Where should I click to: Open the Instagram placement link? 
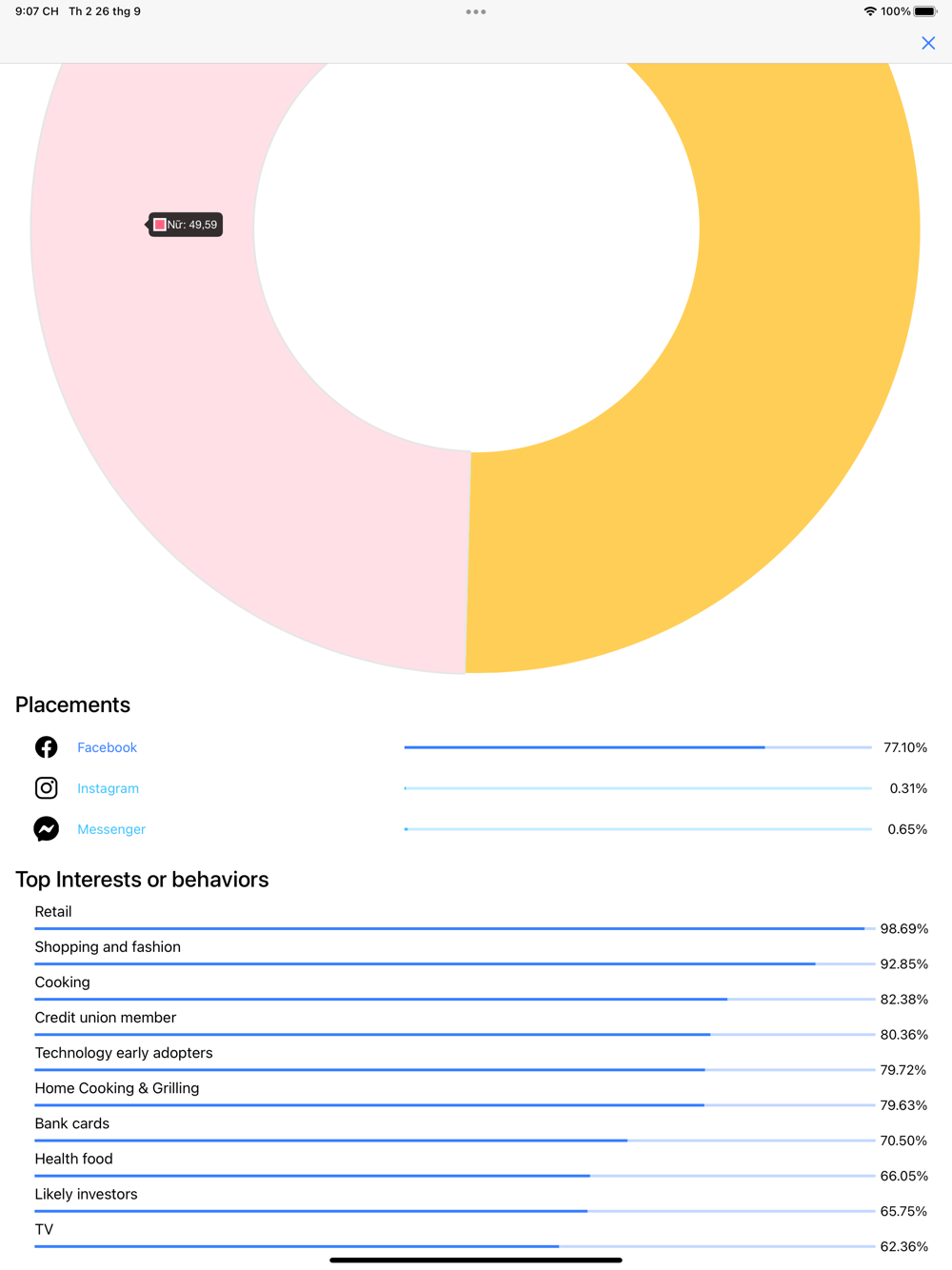tap(108, 788)
